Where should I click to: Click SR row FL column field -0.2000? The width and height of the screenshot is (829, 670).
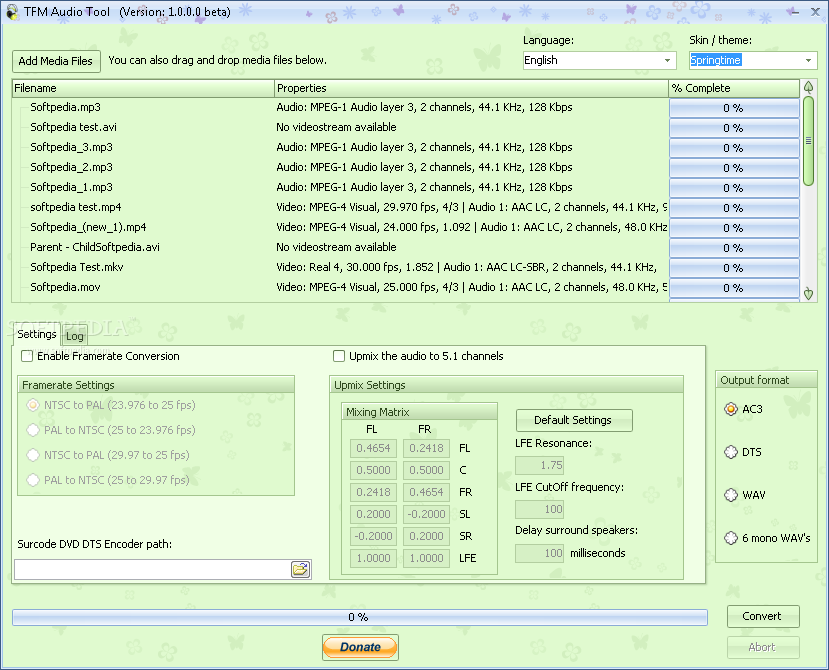pos(373,536)
